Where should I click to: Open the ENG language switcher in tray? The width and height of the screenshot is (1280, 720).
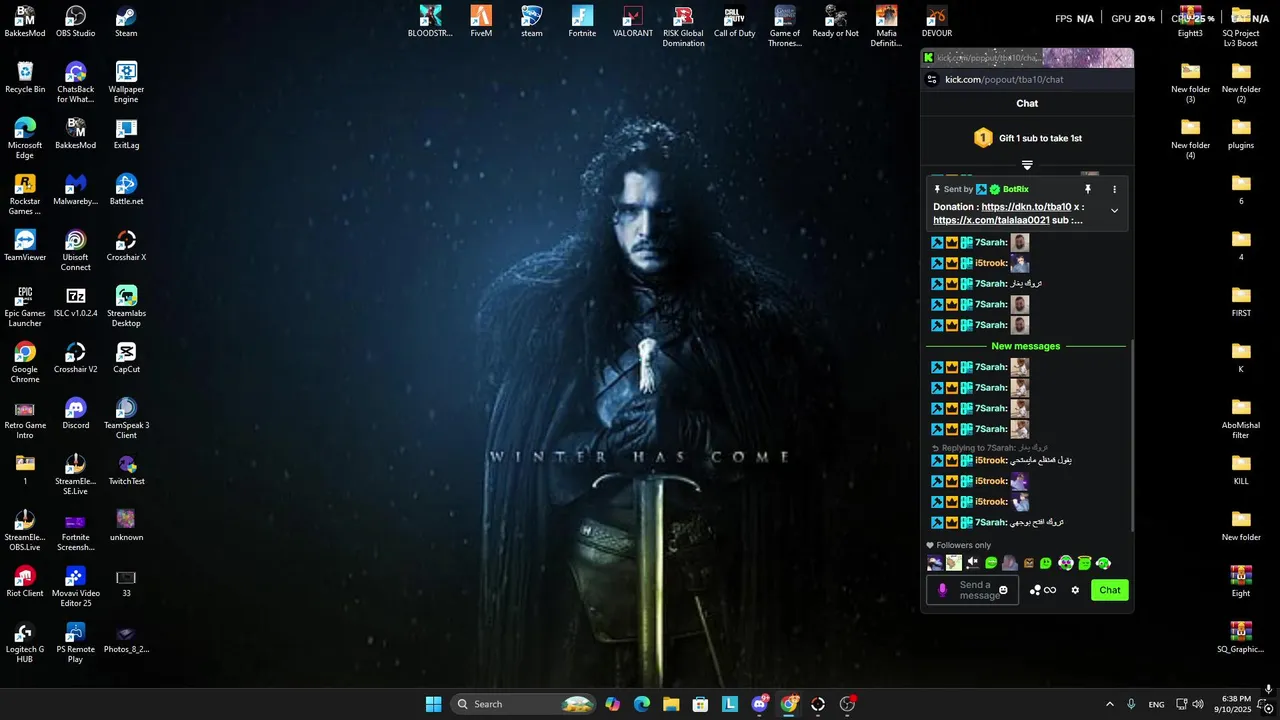pyautogui.click(x=1156, y=704)
